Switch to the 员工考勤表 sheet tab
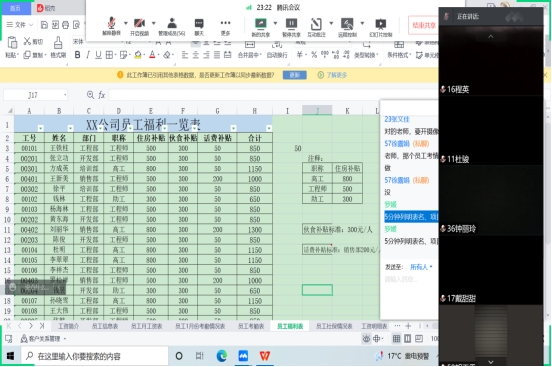 pos(251,326)
